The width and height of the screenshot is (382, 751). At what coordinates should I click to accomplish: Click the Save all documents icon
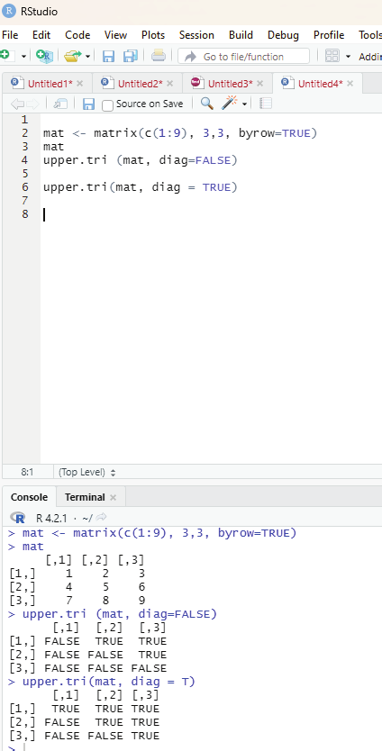130,56
